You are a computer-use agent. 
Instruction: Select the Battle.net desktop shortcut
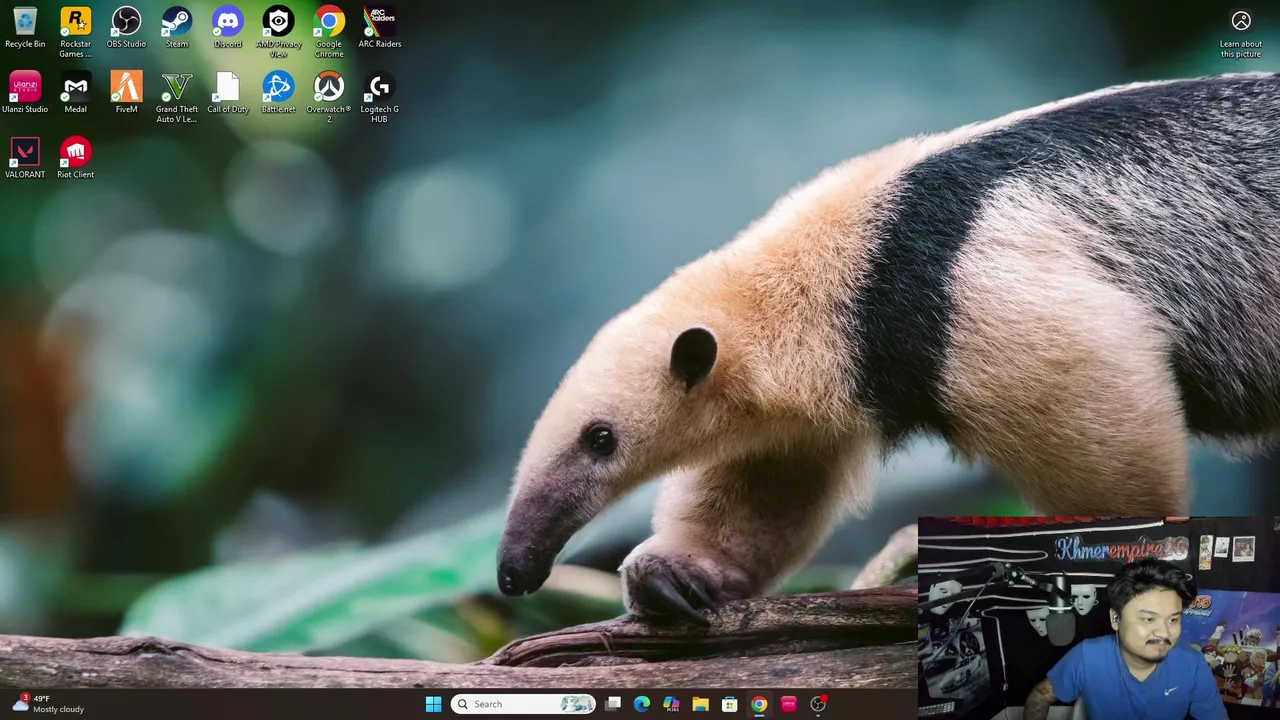click(278, 93)
